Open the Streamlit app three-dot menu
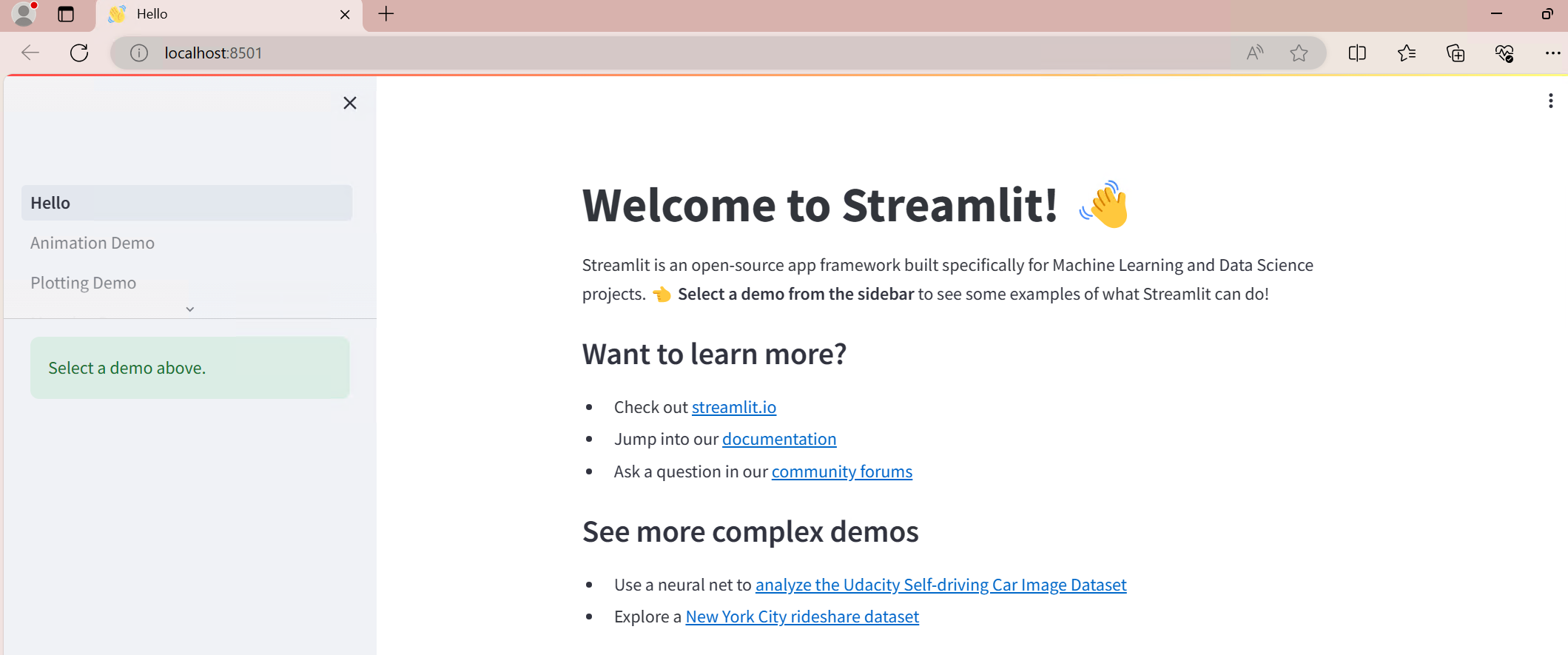This screenshot has height=655, width=1568. click(1550, 101)
